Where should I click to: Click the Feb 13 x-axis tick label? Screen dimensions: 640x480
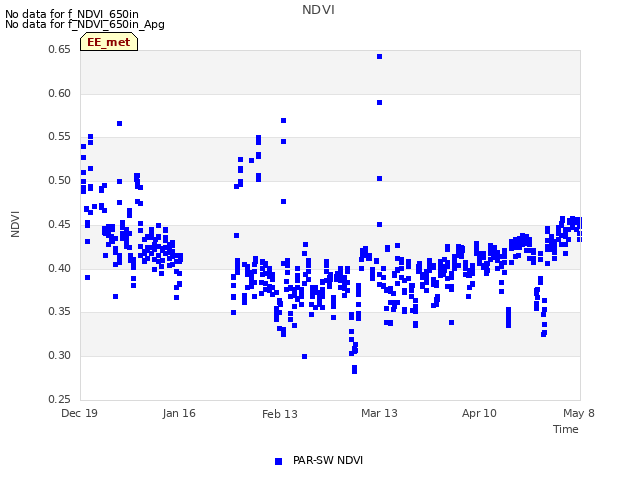point(280,414)
